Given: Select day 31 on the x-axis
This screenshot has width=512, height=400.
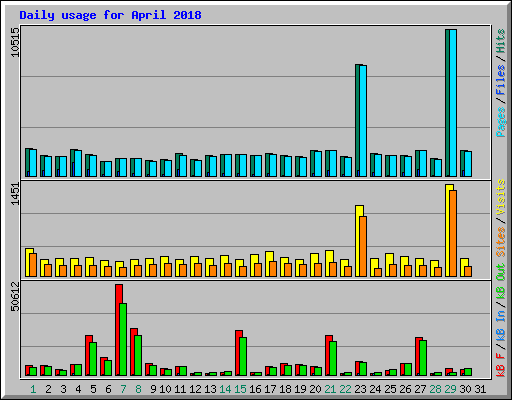Looking at the screenshot, I should coord(480,389).
